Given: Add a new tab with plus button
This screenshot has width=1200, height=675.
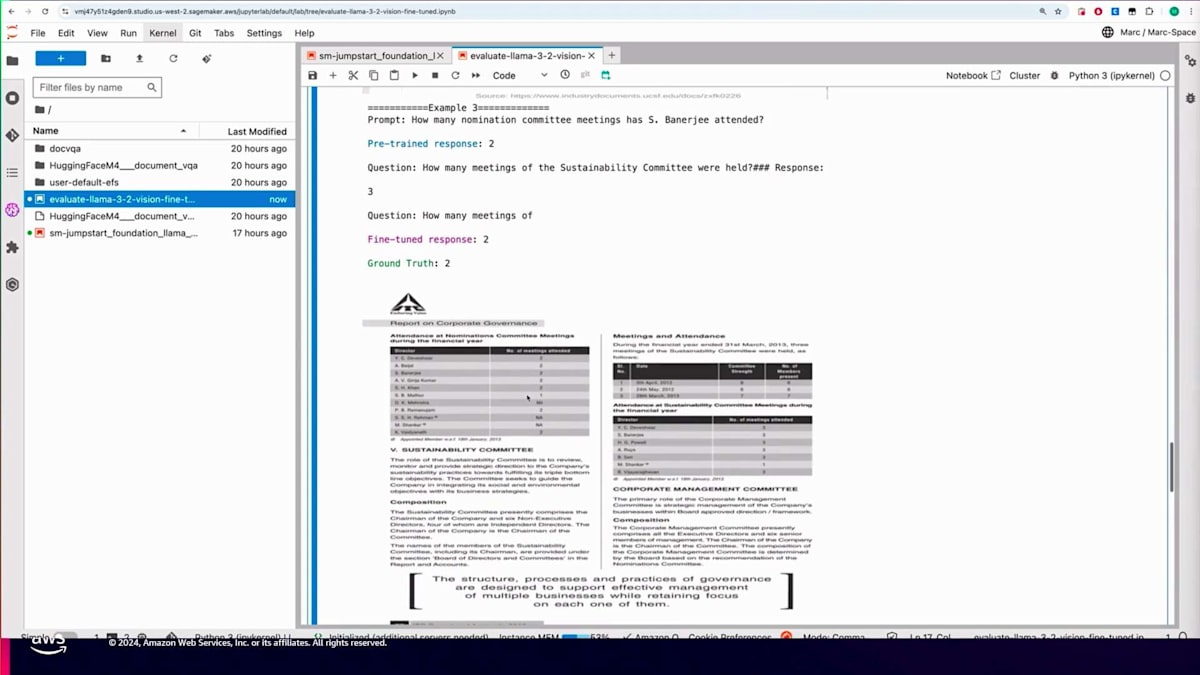Looking at the screenshot, I should click(x=612, y=55).
